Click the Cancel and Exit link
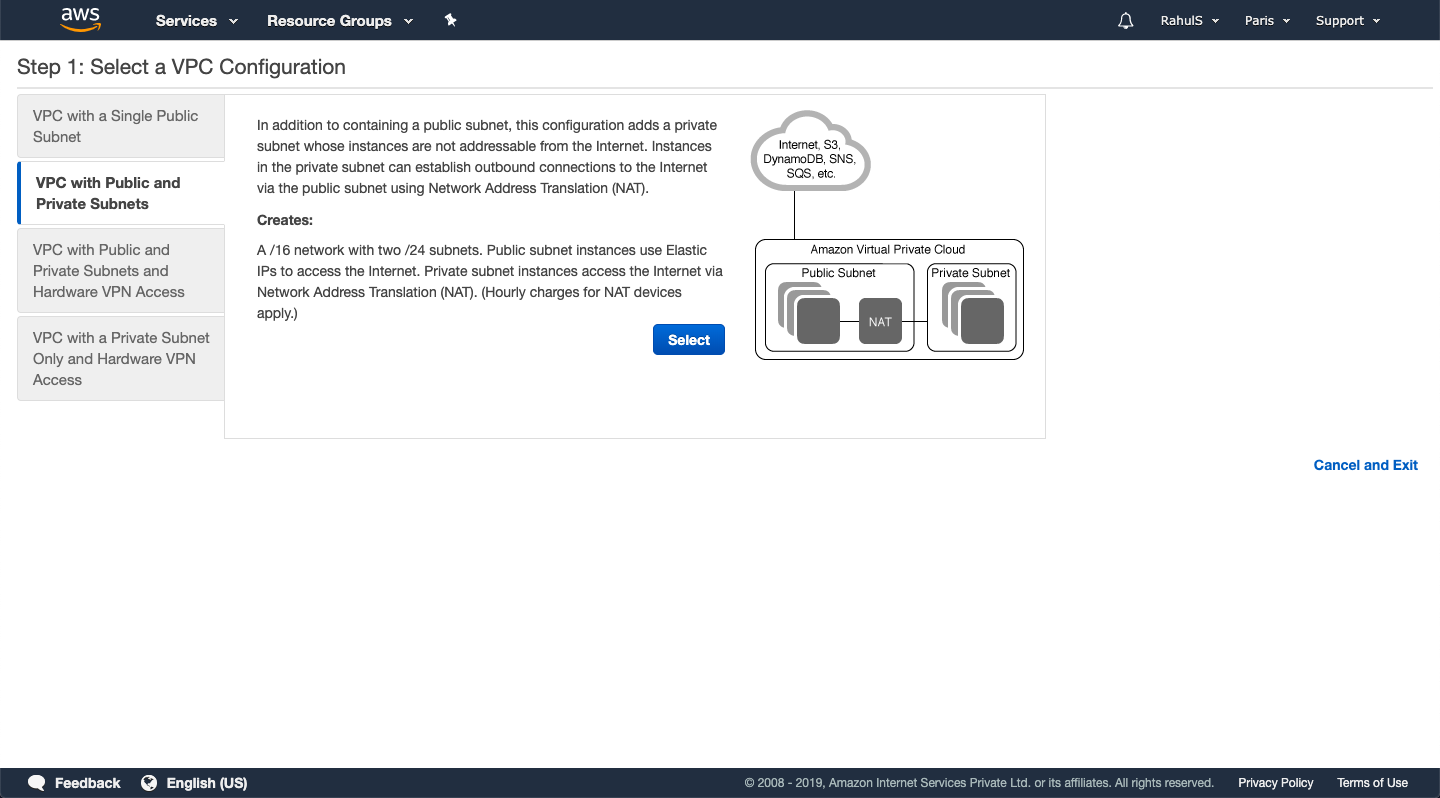Viewport: 1440px width, 798px height. pyautogui.click(x=1365, y=465)
